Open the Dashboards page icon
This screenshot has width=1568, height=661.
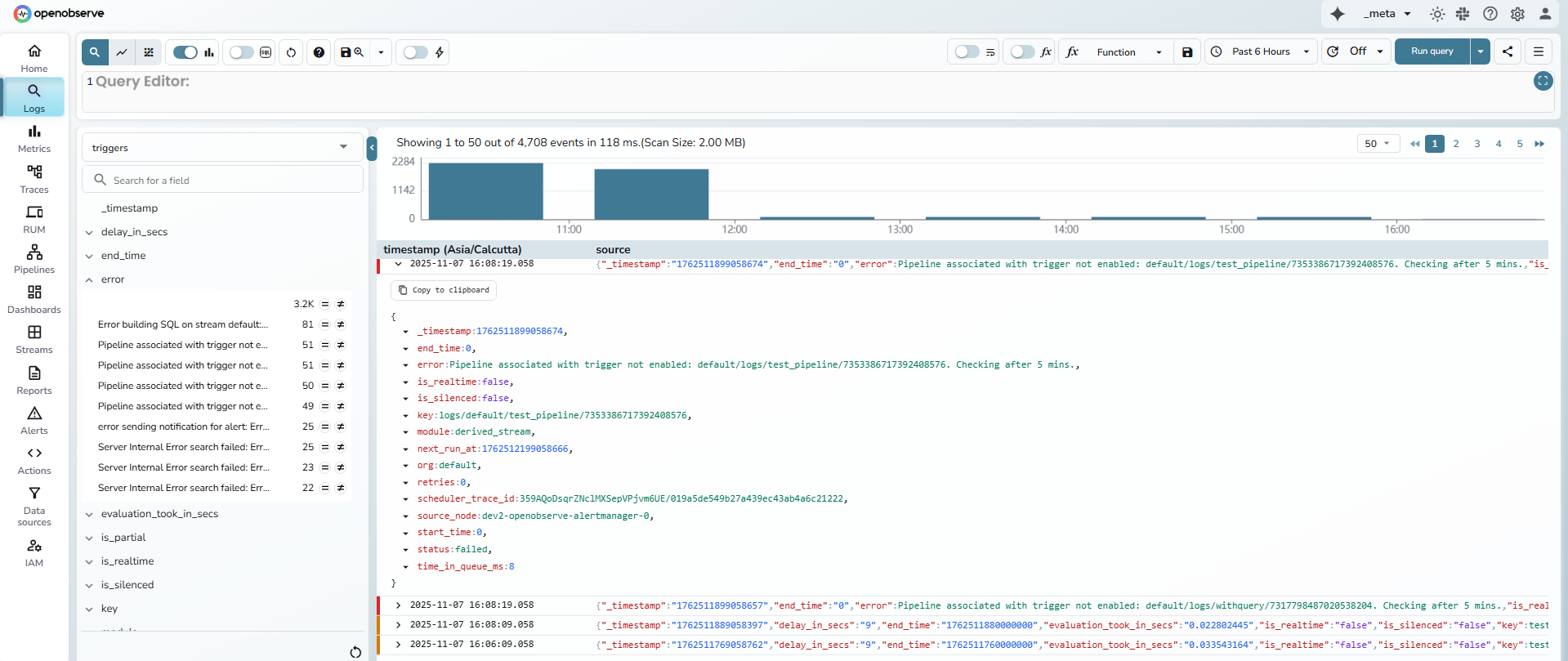(x=34, y=293)
